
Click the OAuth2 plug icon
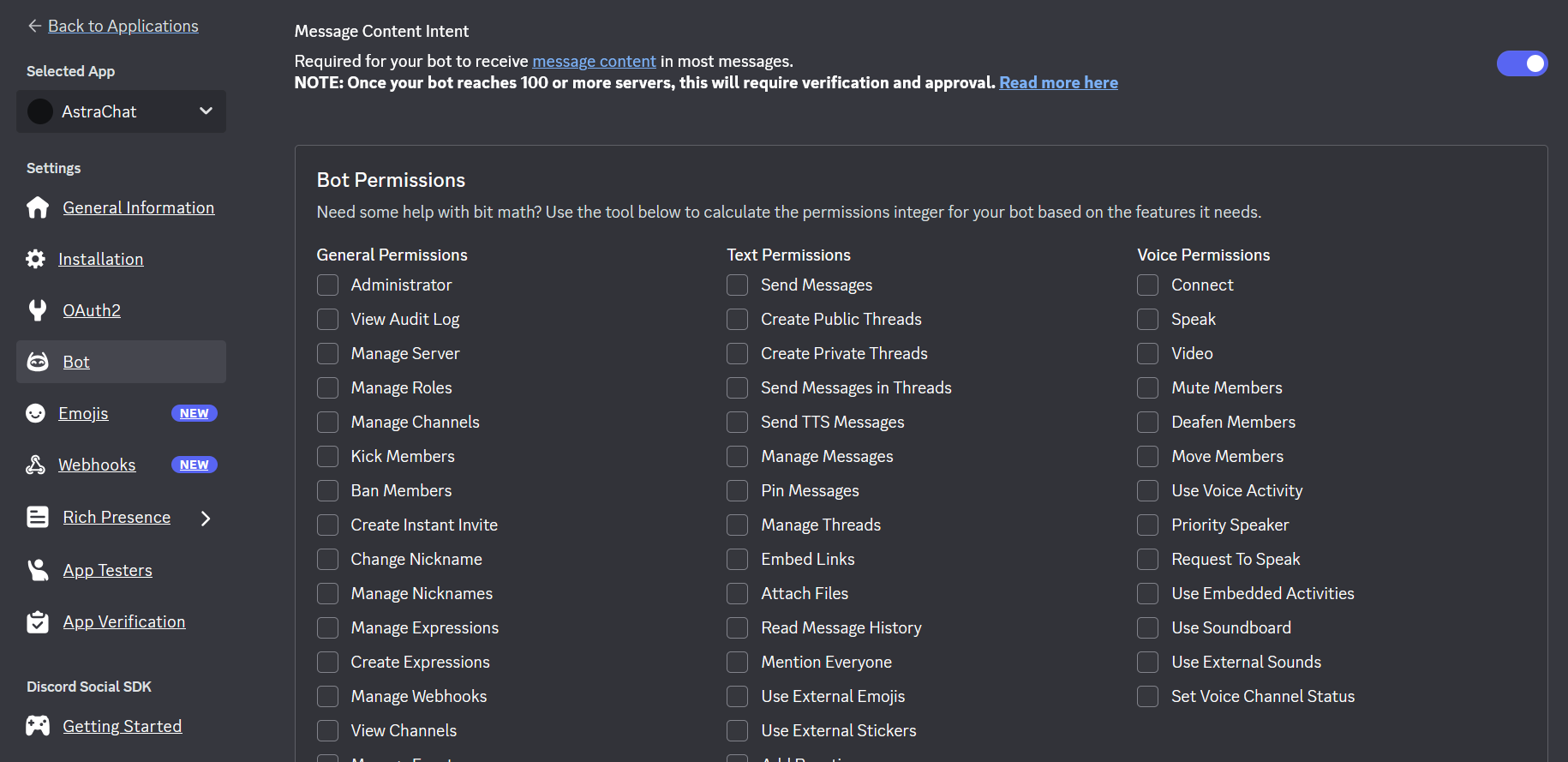click(x=38, y=310)
